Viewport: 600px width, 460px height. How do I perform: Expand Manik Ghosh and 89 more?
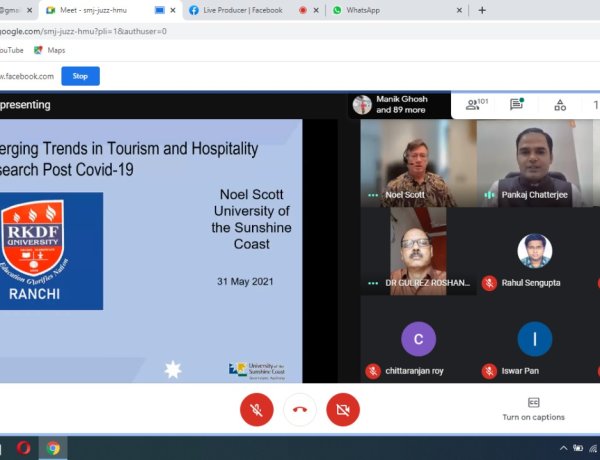pyautogui.click(x=400, y=104)
